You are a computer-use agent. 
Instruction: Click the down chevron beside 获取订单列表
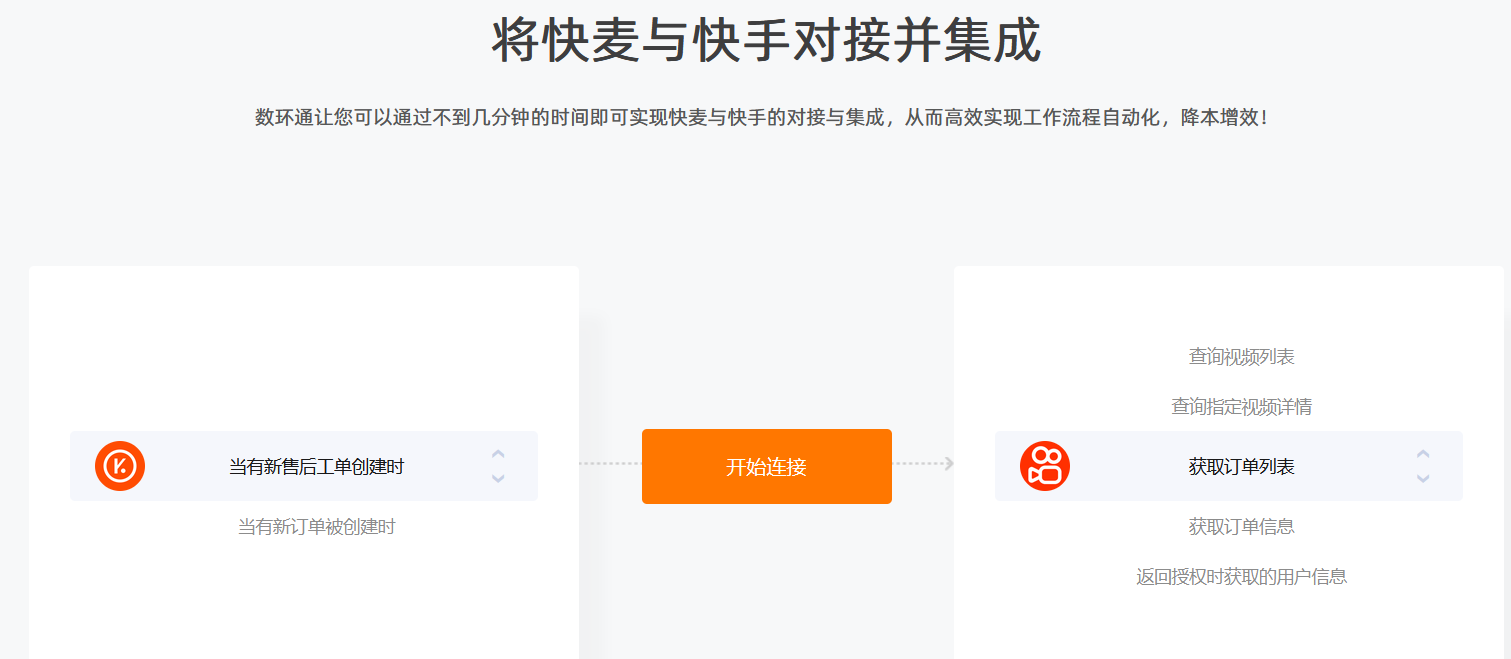pyautogui.click(x=1423, y=478)
